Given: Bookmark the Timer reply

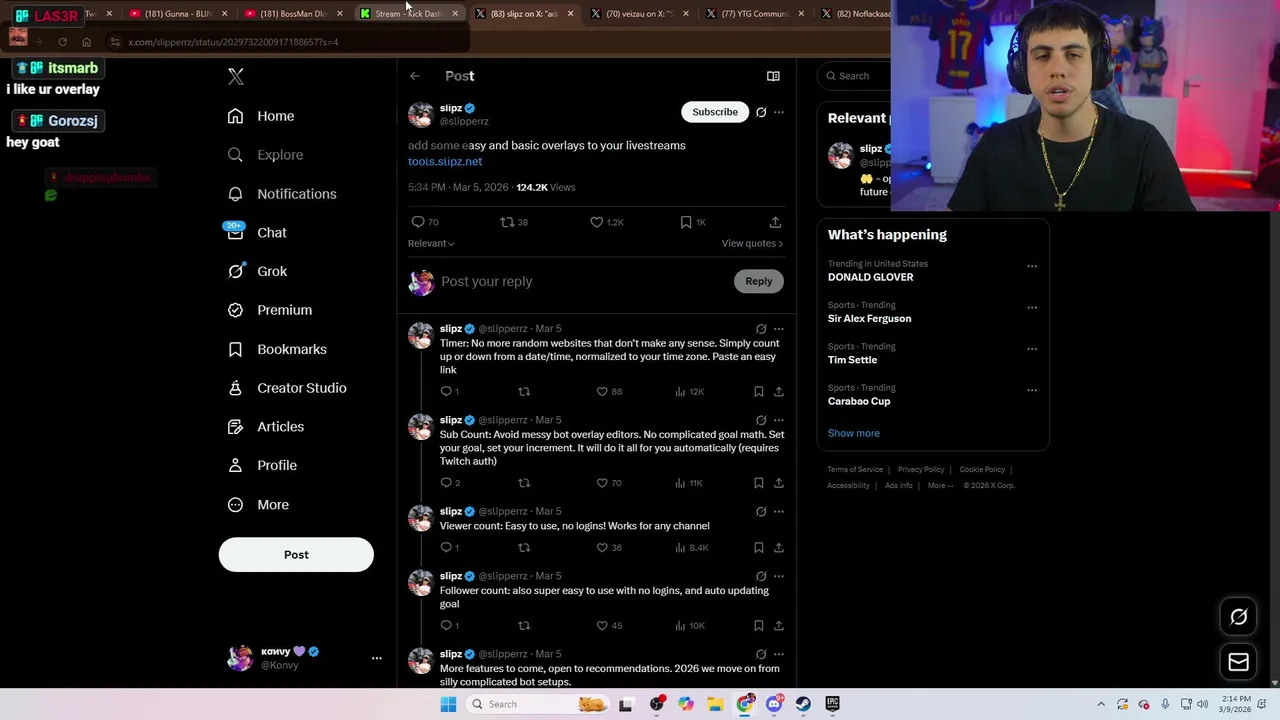Looking at the screenshot, I should [x=759, y=392].
